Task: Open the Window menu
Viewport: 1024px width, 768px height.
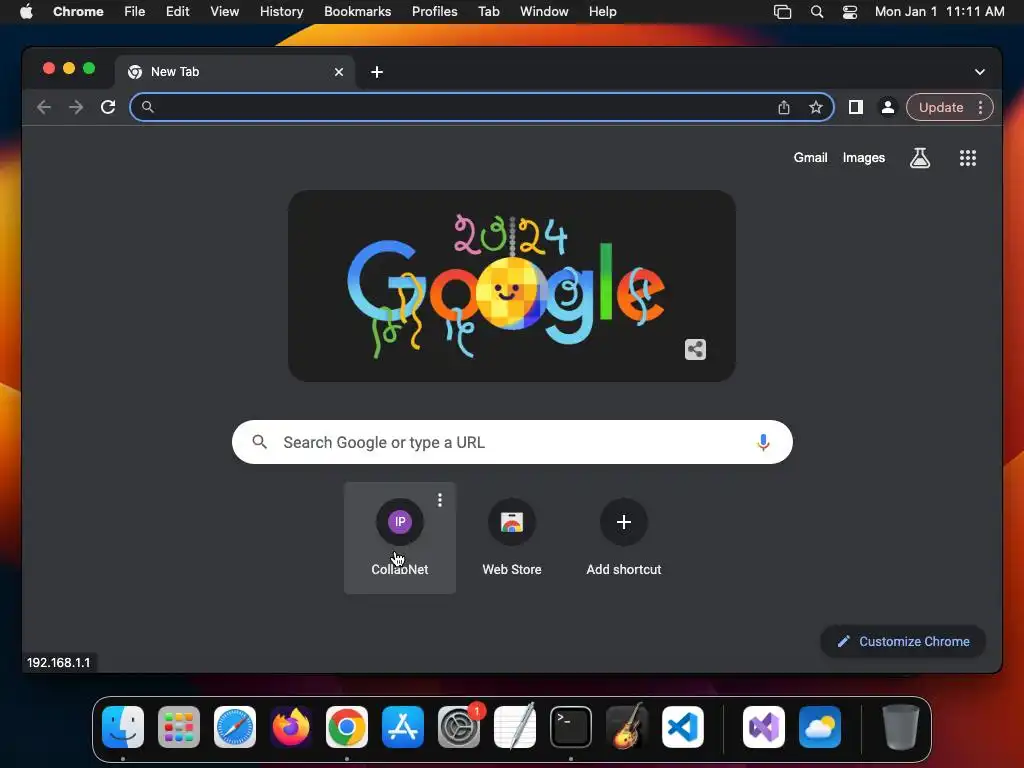Action: (544, 12)
